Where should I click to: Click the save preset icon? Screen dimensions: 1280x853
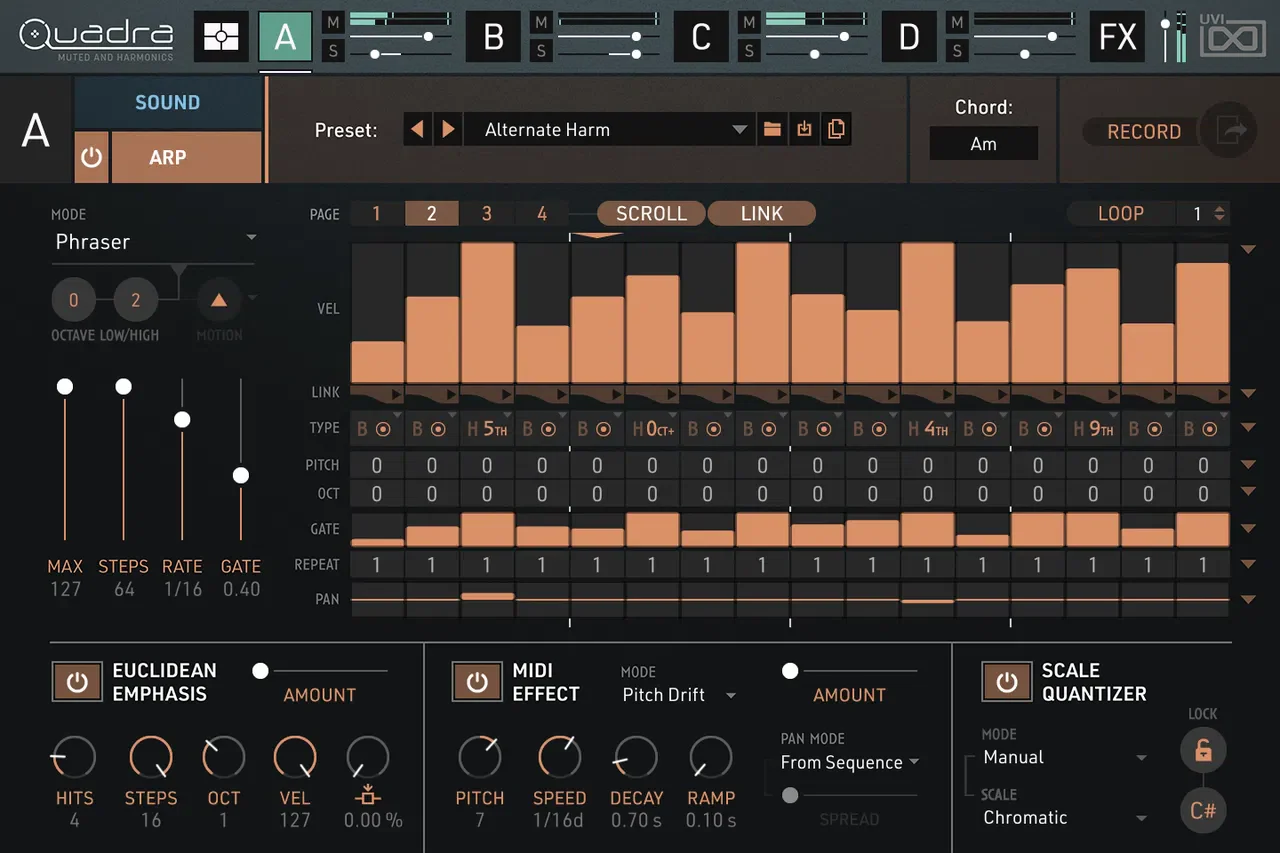804,129
